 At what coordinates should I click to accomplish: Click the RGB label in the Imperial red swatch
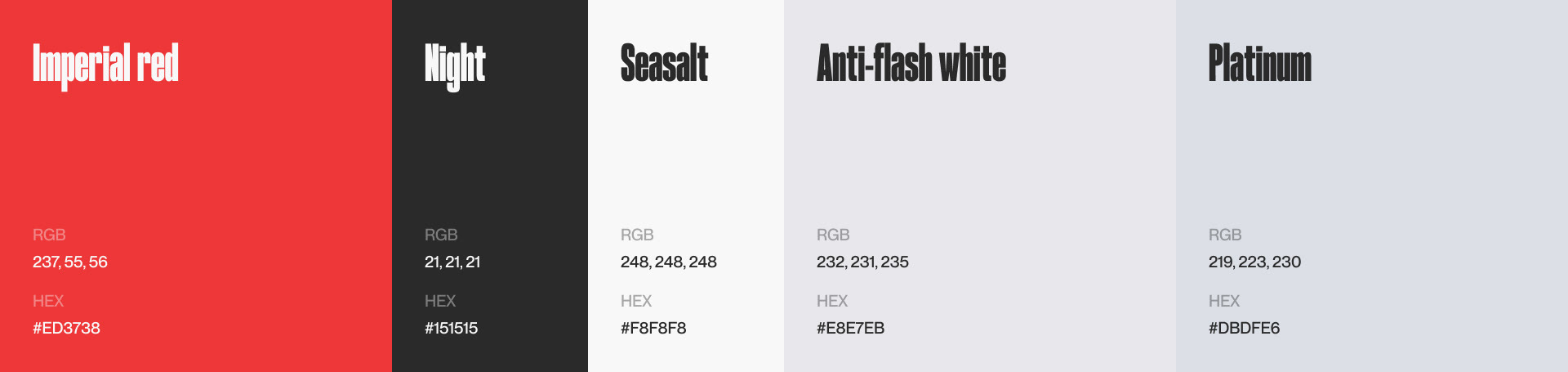pyautogui.click(x=49, y=235)
